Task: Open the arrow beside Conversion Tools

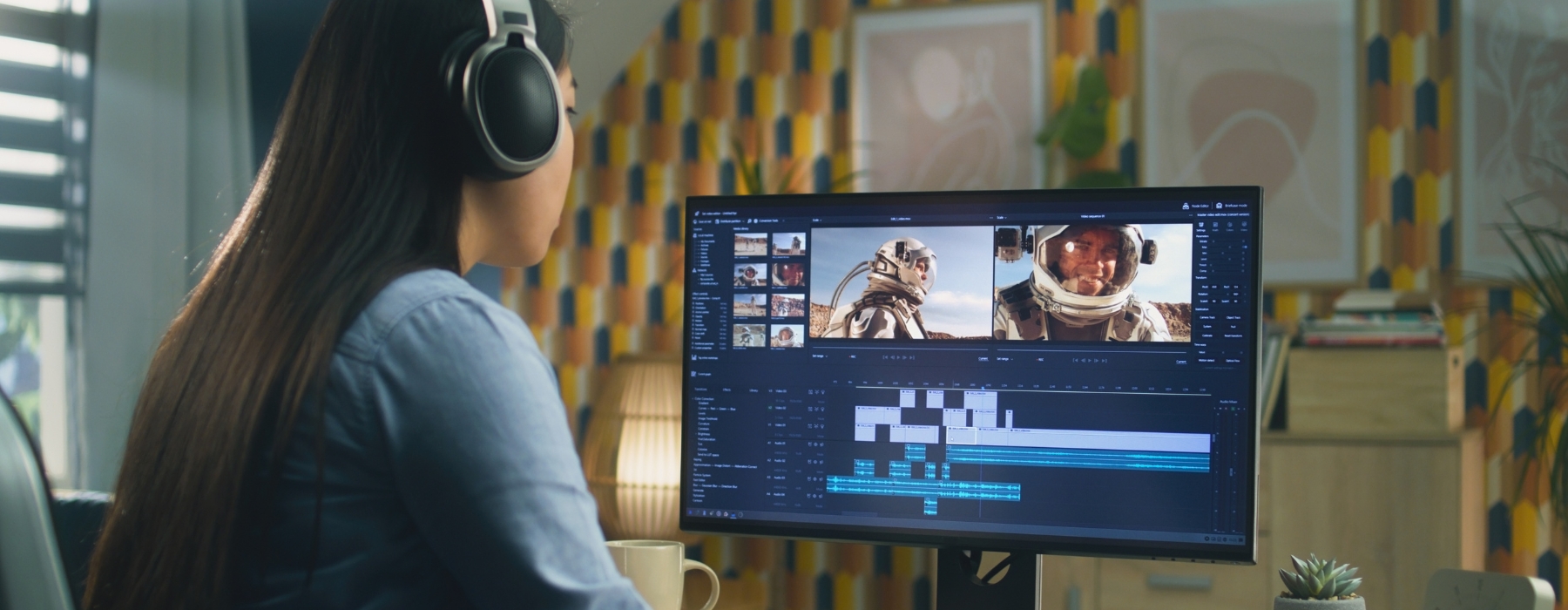Action: pyautogui.click(x=783, y=220)
